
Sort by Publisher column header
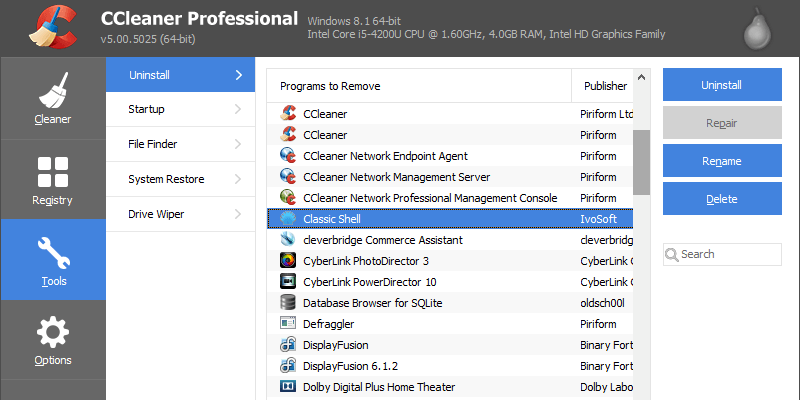[x=603, y=86]
